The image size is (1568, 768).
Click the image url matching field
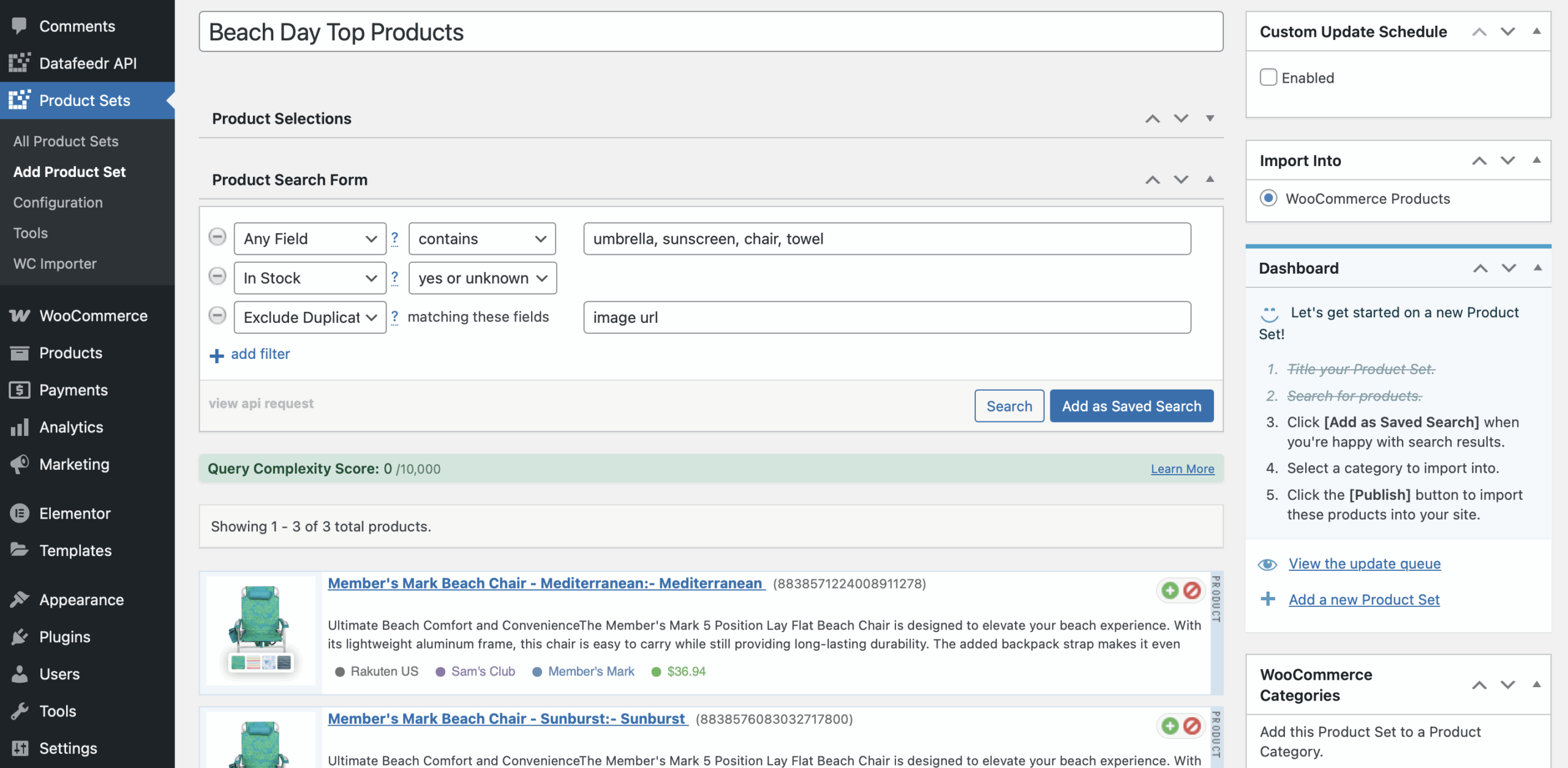[x=887, y=317]
